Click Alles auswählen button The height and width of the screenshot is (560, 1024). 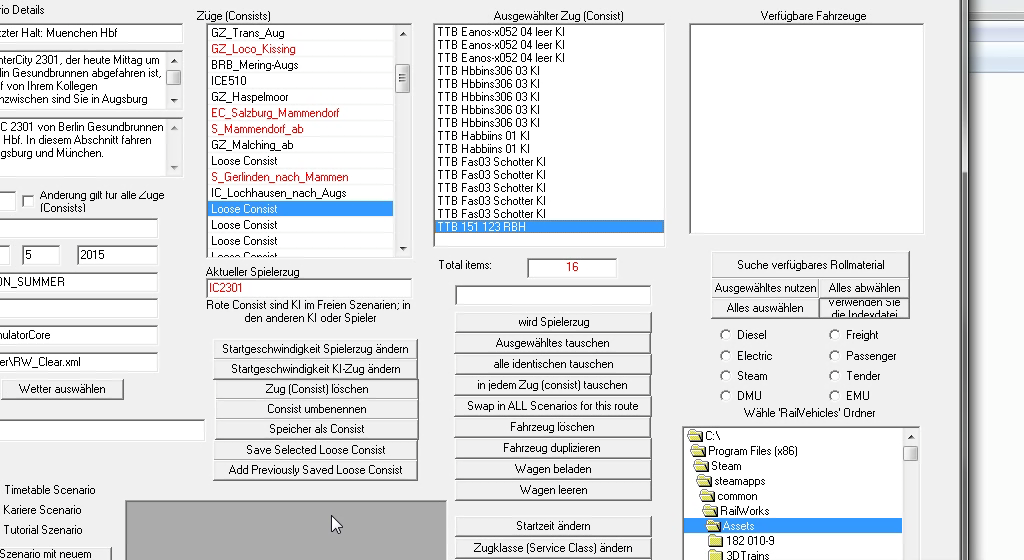[x=765, y=308]
